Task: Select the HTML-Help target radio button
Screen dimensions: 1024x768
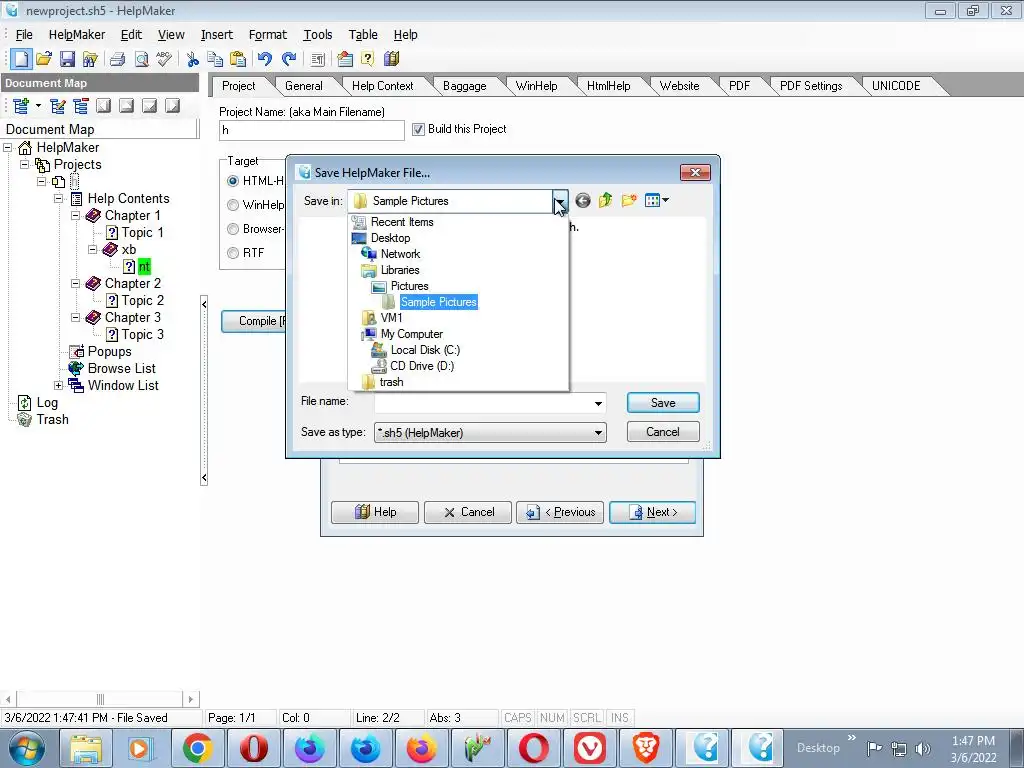Action: [232, 181]
